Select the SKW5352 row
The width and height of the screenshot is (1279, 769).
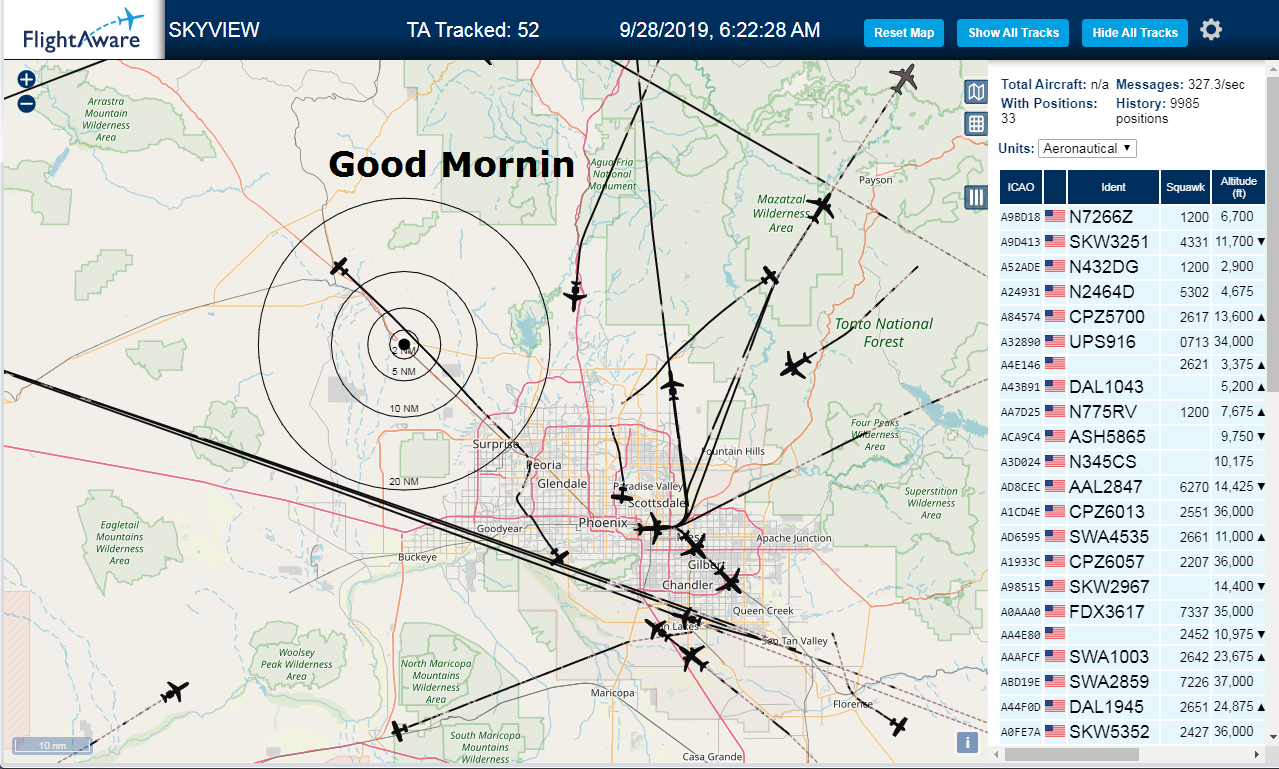pyautogui.click(x=1133, y=732)
